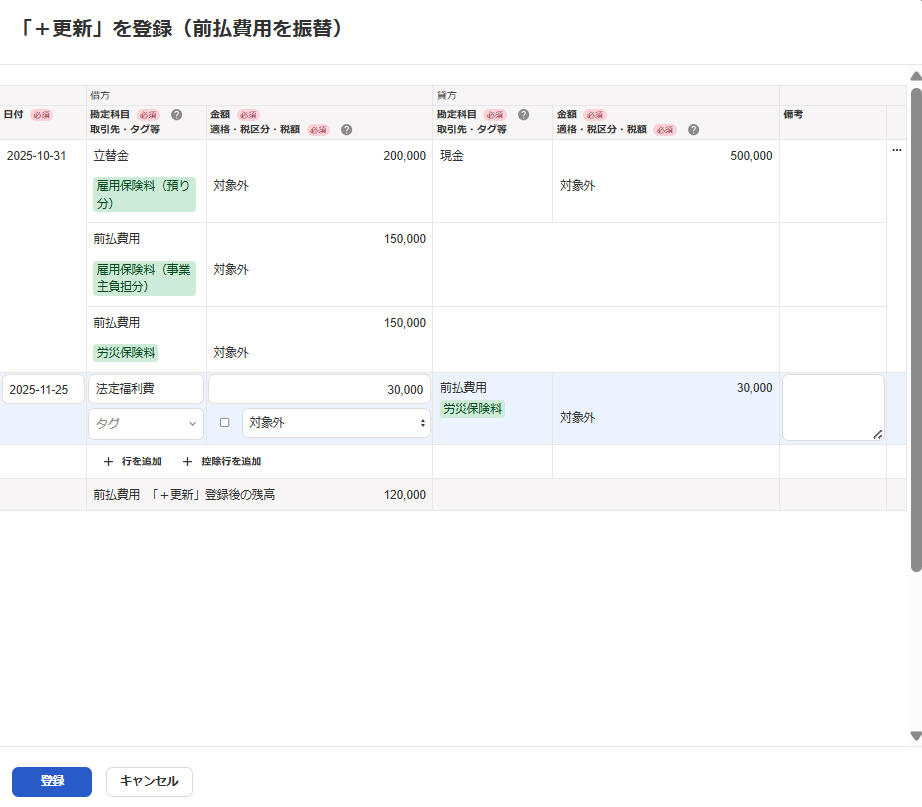Click the resize handle of 備考 textarea

(877, 435)
